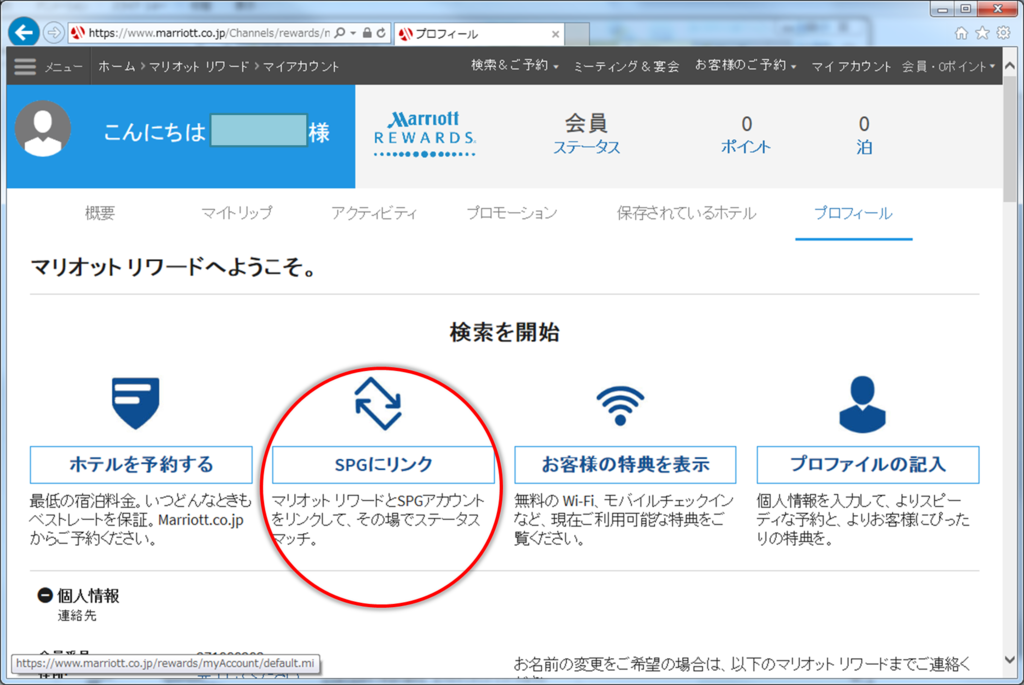Viewport: 1024px width, 685px height.
Task: Click the address bar URL field
Action: coord(209,33)
